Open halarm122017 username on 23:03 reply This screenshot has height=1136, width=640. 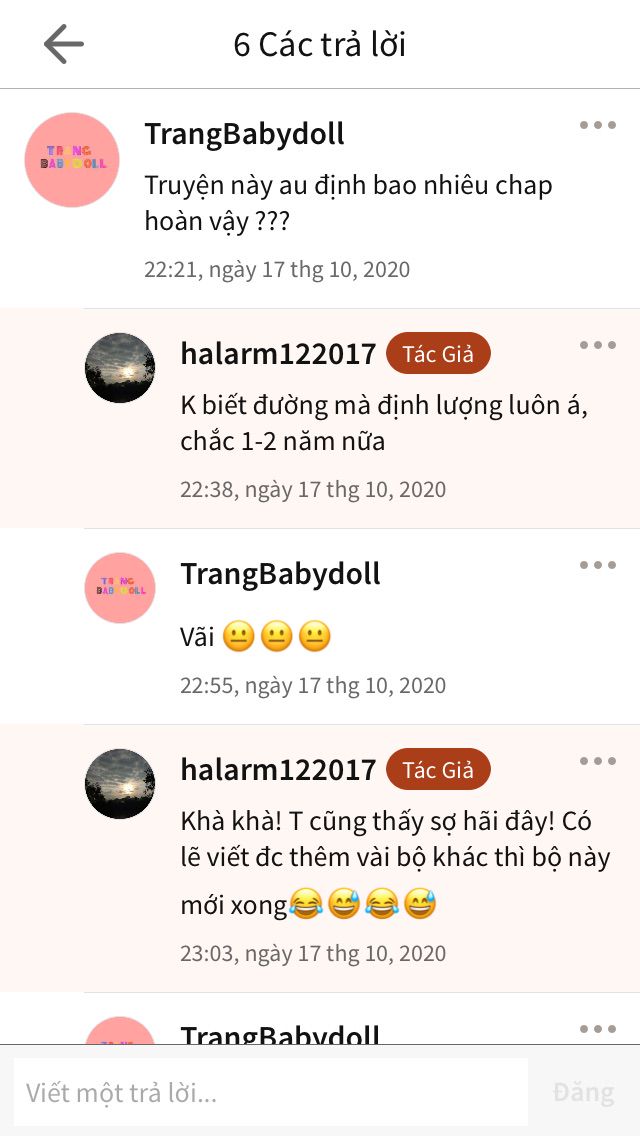pos(278,770)
